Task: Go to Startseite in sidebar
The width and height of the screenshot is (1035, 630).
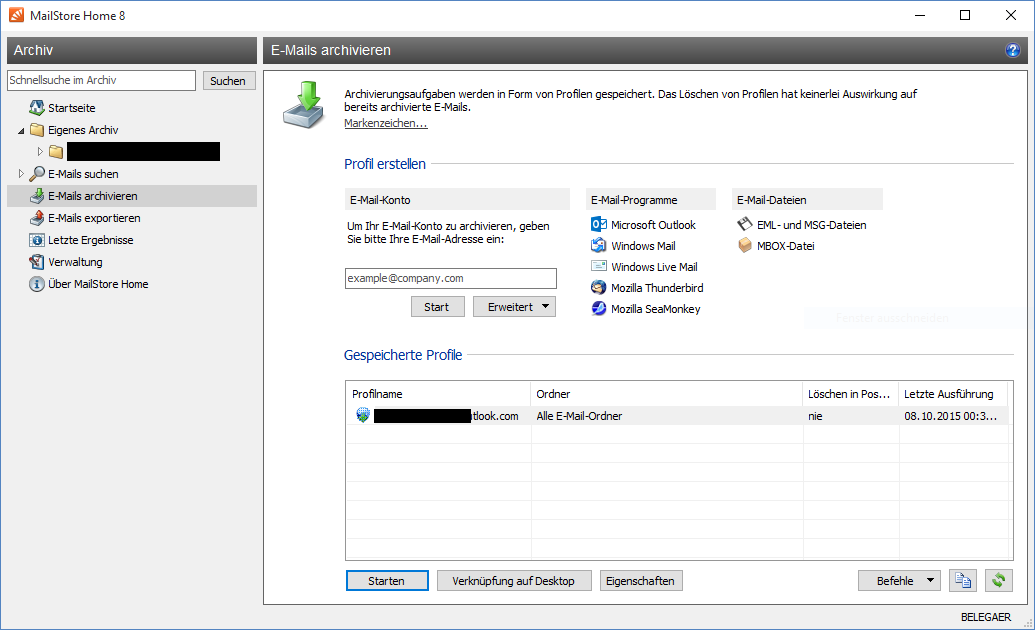Action: click(x=72, y=108)
